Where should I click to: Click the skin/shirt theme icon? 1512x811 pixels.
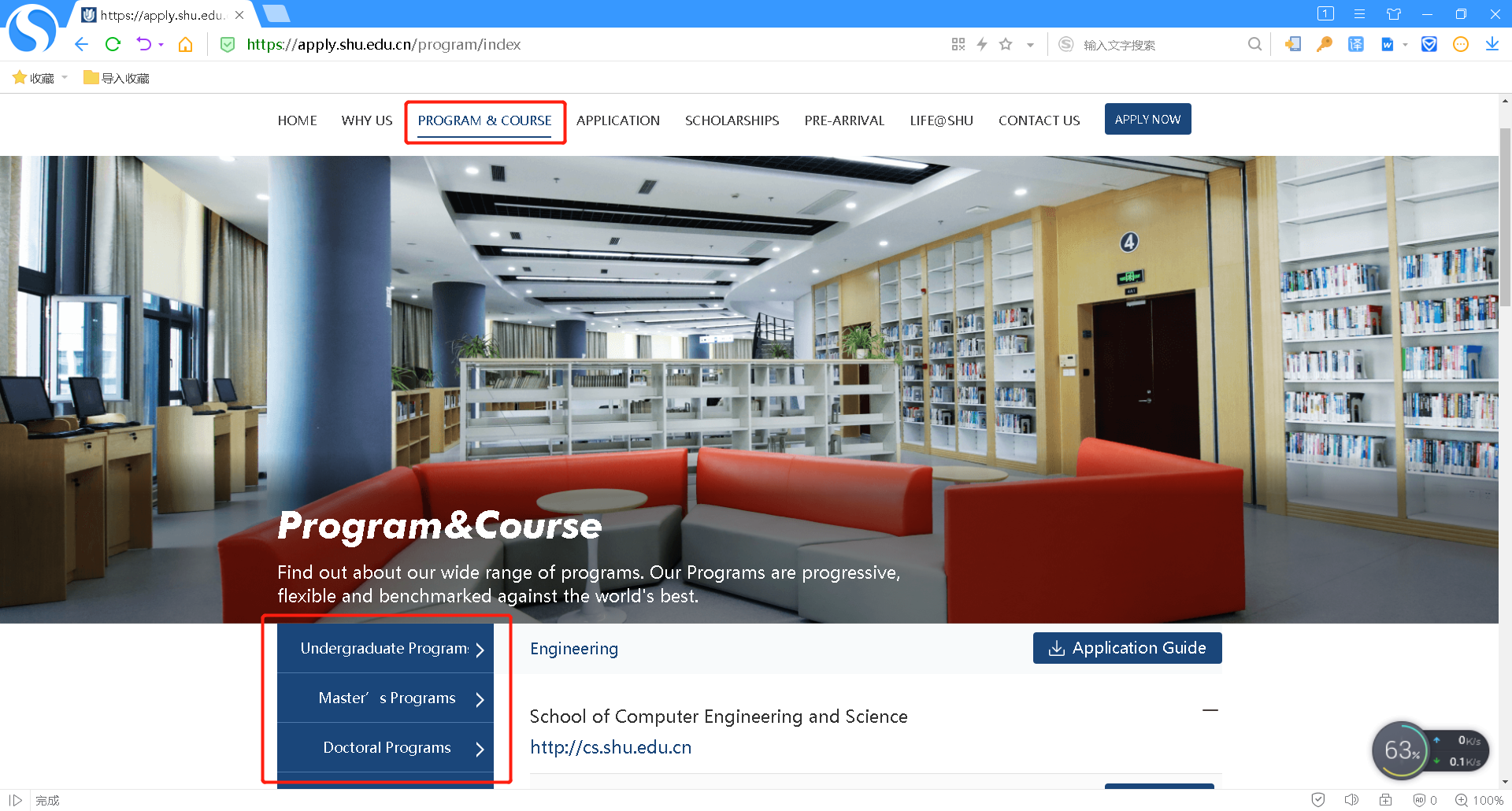1394,14
